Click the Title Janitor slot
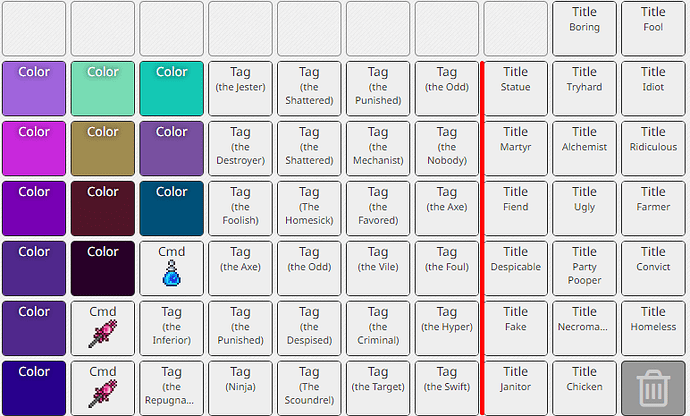Image resolution: width=690 pixels, height=416 pixels. pyautogui.click(x=516, y=388)
